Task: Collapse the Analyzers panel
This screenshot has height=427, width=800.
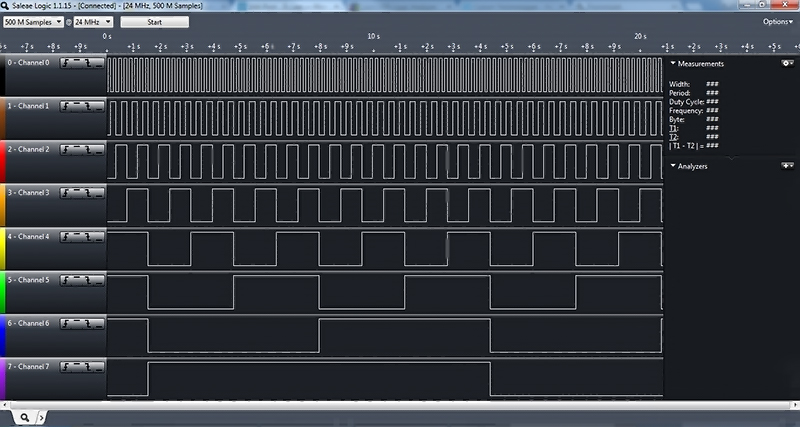Action: 673,166
